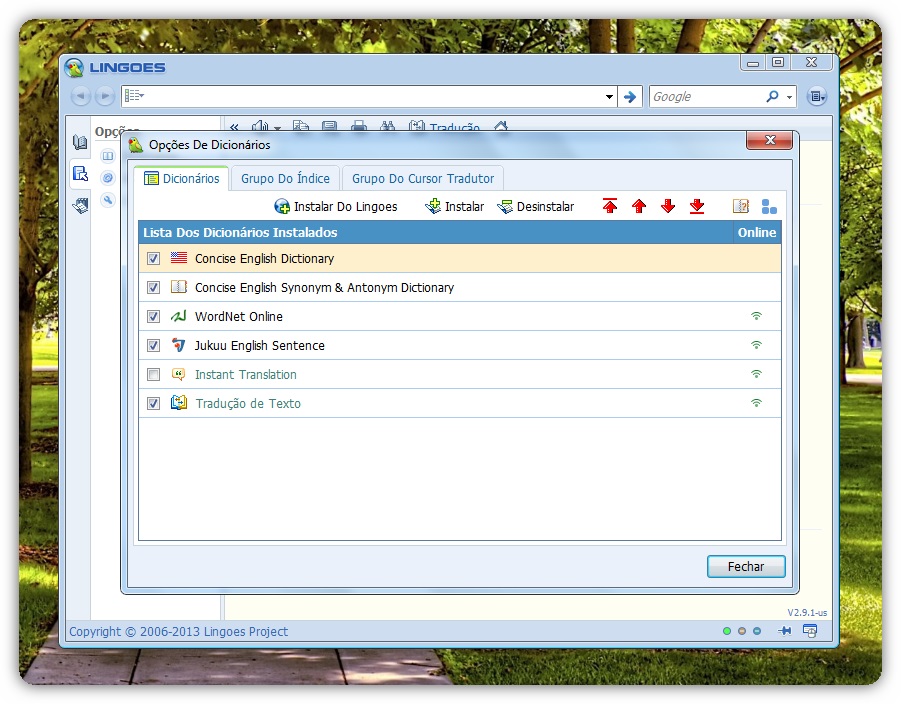Uncheck Concise English Synonym & Antonym checkbox

click(x=153, y=287)
